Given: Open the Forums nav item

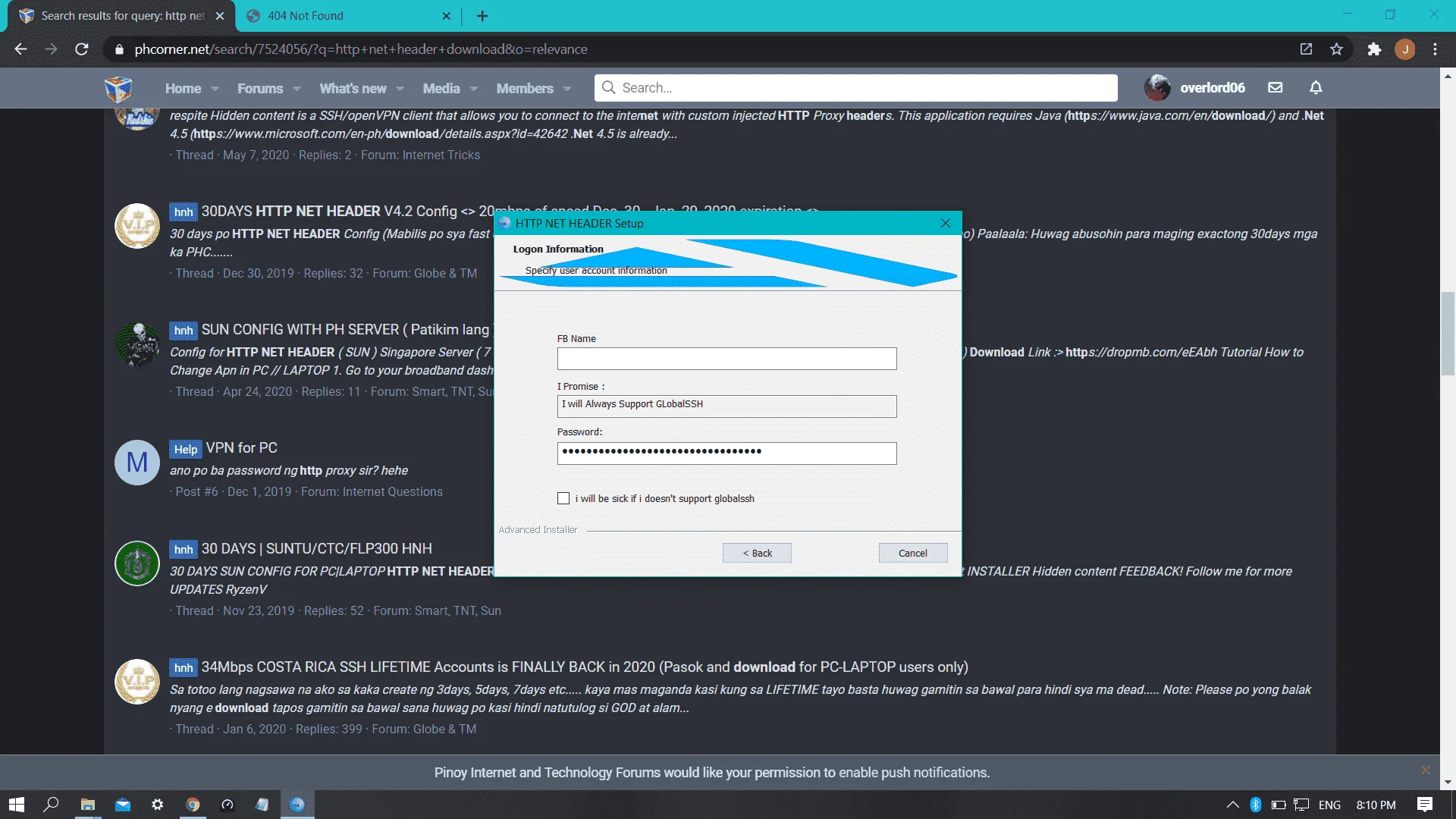Looking at the screenshot, I should (x=260, y=89).
